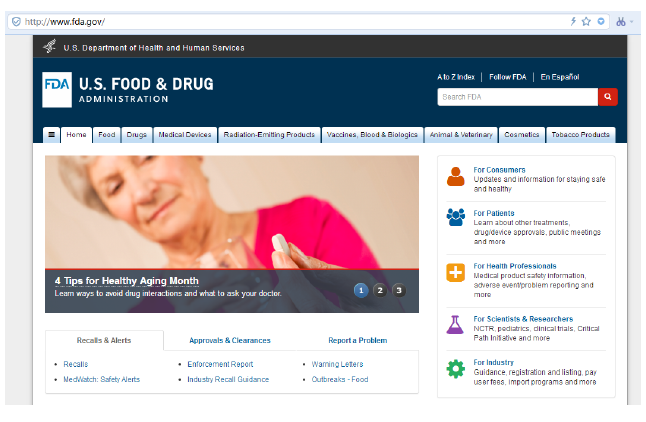Click the lightning bolt icon in address bar
Viewport: 646px width, 422px height.
[x=573, y=21]
